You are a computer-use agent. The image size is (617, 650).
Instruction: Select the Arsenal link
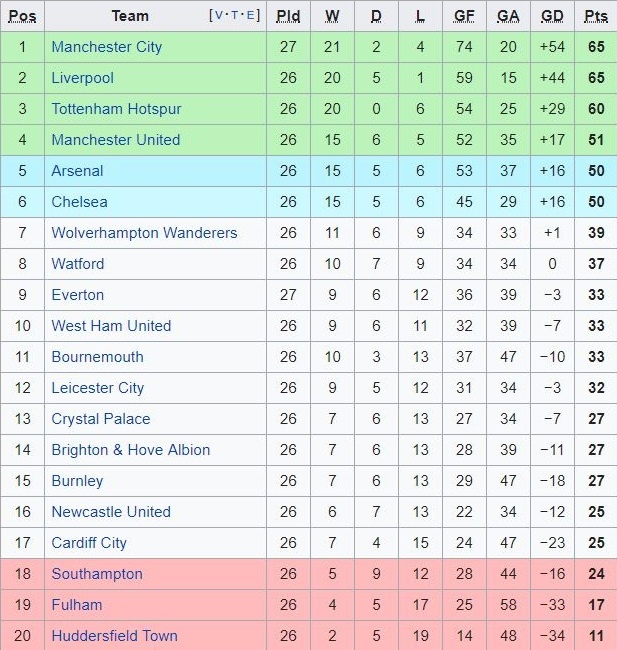pyautogui.click(x=77, y=171)
